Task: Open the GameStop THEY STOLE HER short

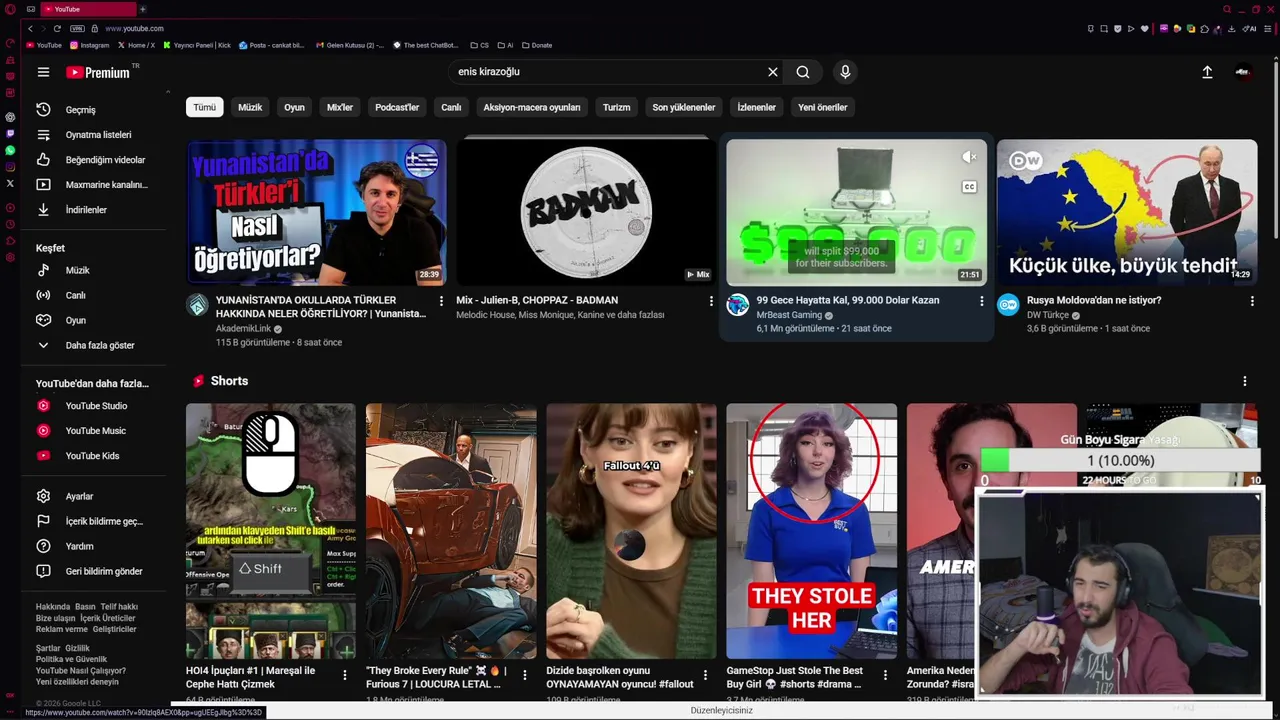Action: (811, 531)
